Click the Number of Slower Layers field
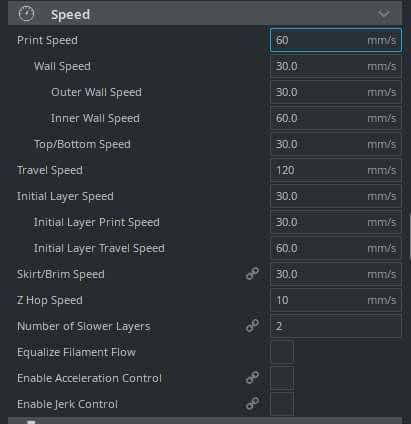The height and width of the screenshot is (424, 411). [x=336, y=326]
